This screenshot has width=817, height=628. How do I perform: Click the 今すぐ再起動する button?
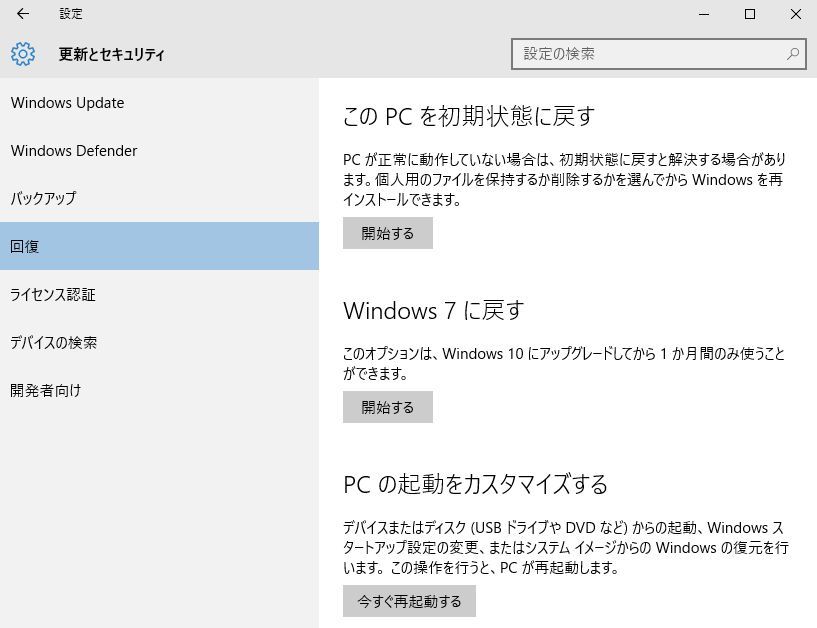tap(409, 601)
